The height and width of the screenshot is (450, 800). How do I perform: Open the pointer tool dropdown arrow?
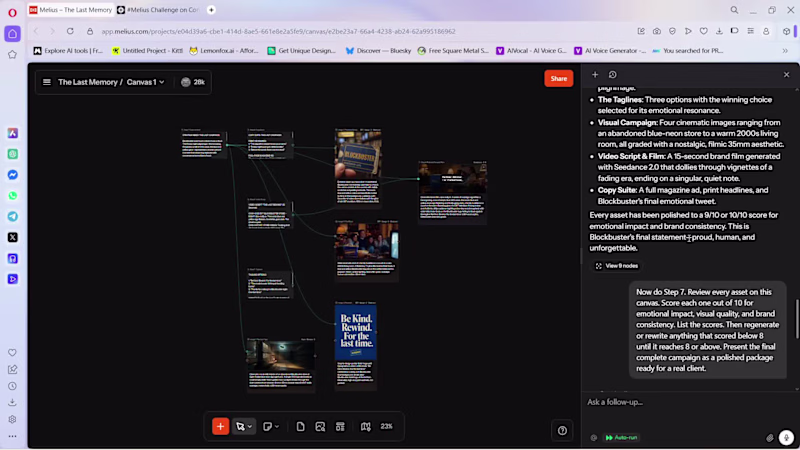[249, 427]
